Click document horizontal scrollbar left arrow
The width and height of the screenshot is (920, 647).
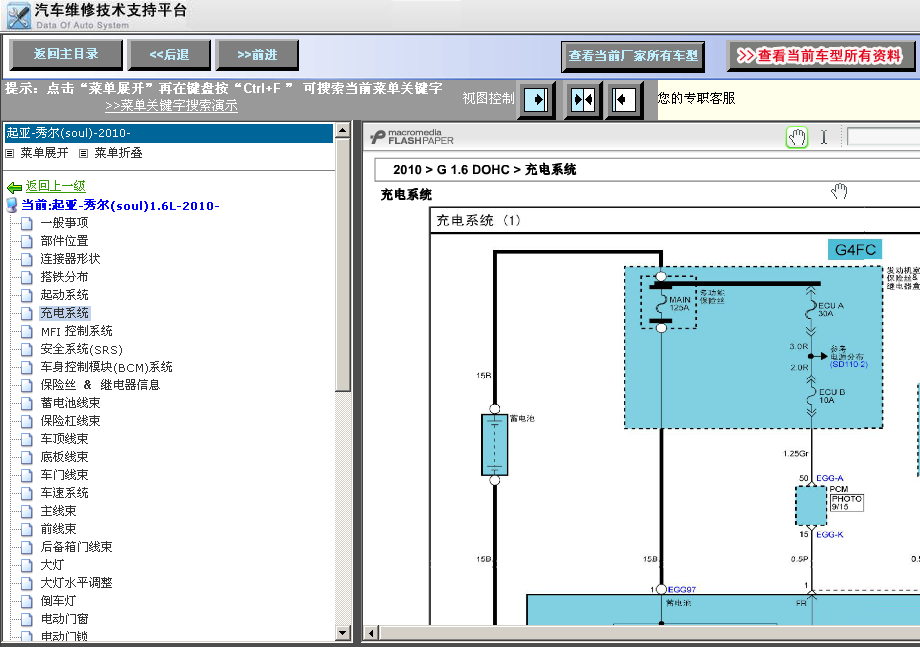(x=371, y=633)
